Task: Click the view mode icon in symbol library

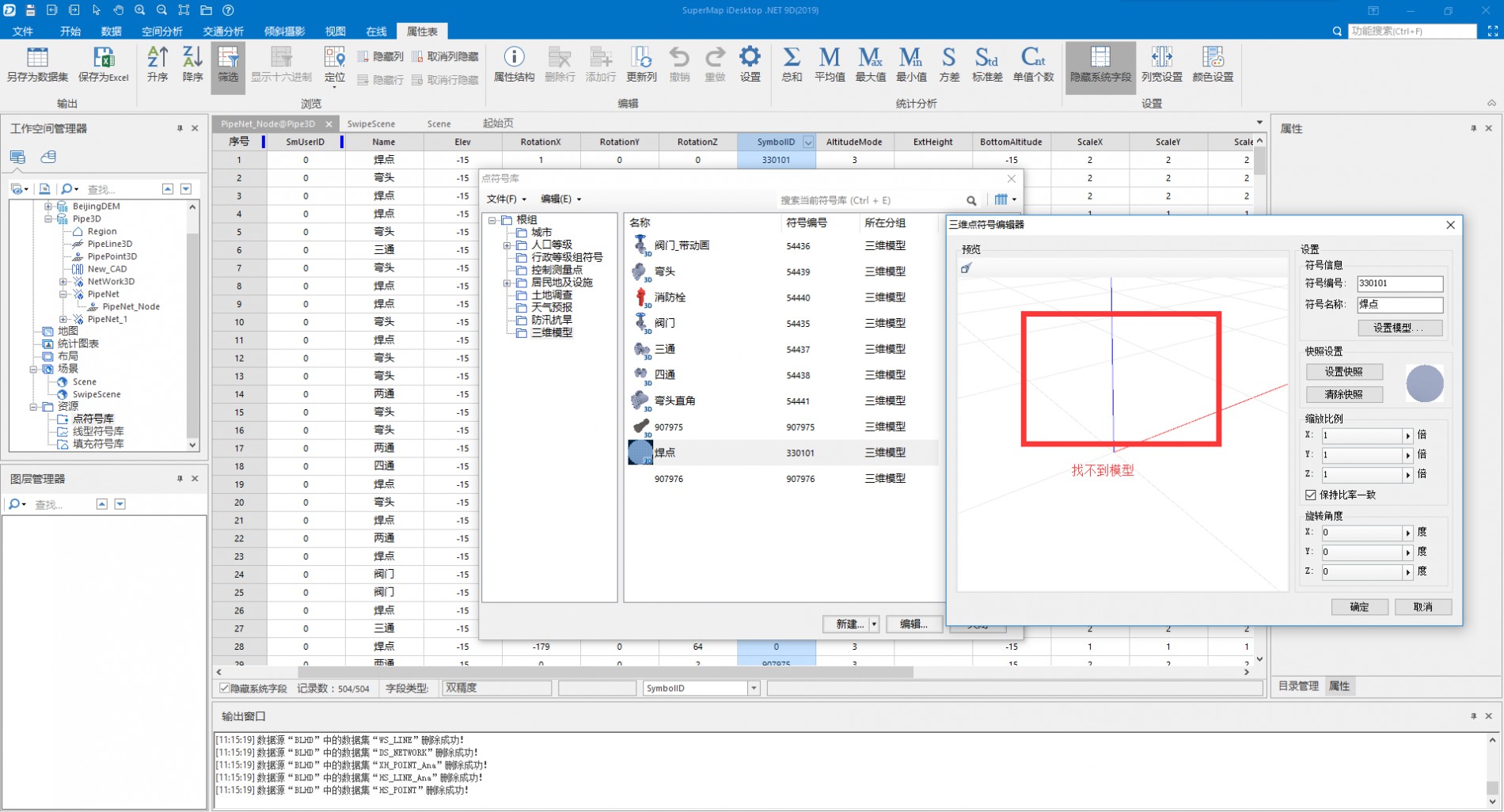Action: (x=1001, y=199)
